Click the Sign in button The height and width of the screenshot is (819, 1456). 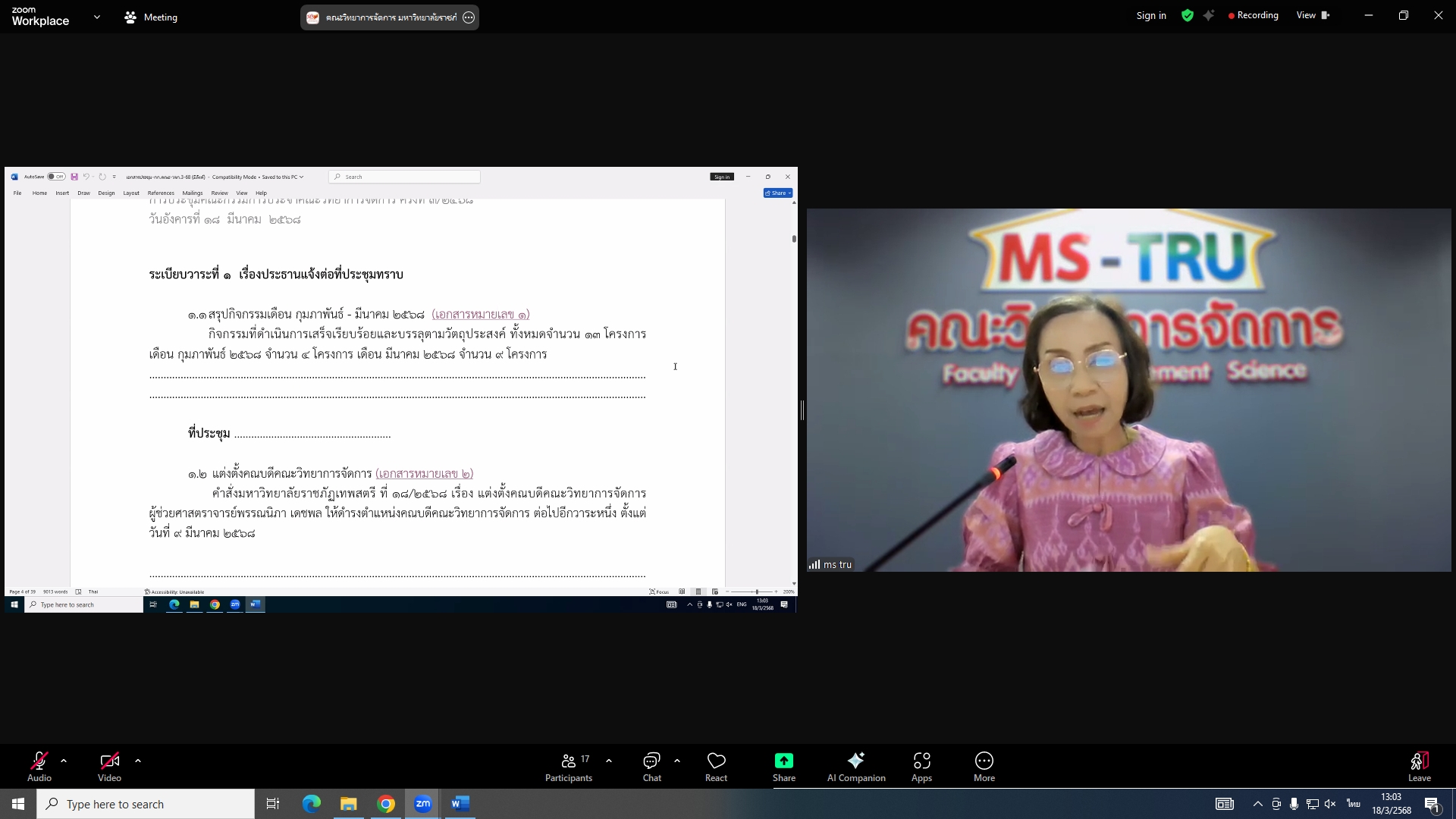(x=1150, y=15)
